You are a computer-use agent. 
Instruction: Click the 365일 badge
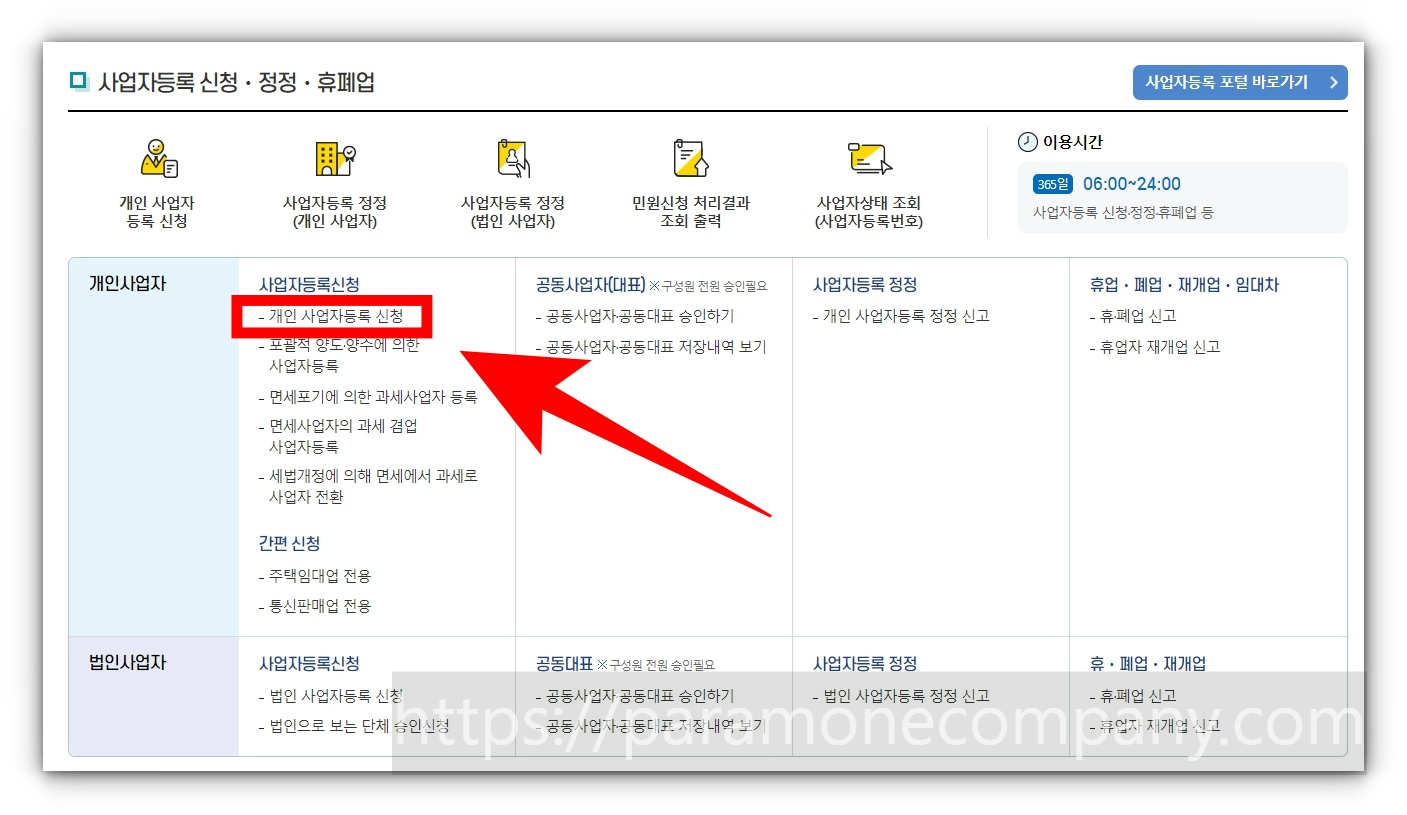tap(1053, 184)
